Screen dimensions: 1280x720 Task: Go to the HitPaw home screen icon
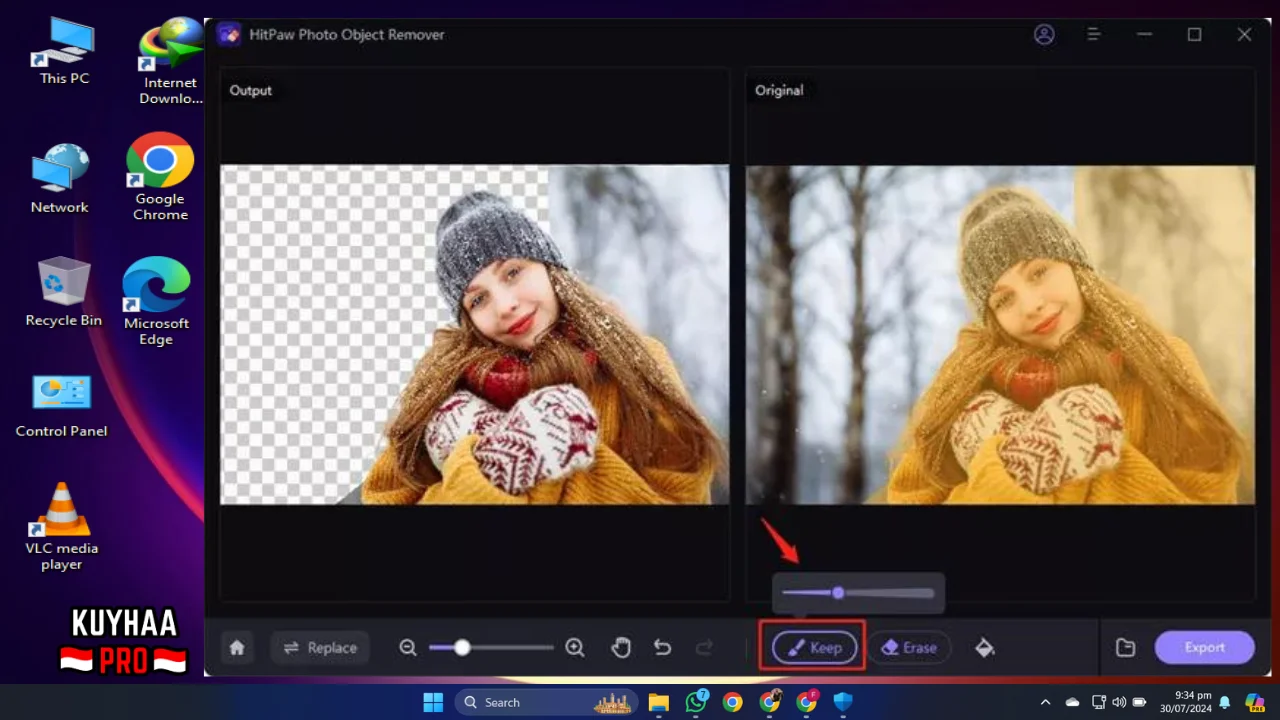pyautogui.click(x=237, y=647)
